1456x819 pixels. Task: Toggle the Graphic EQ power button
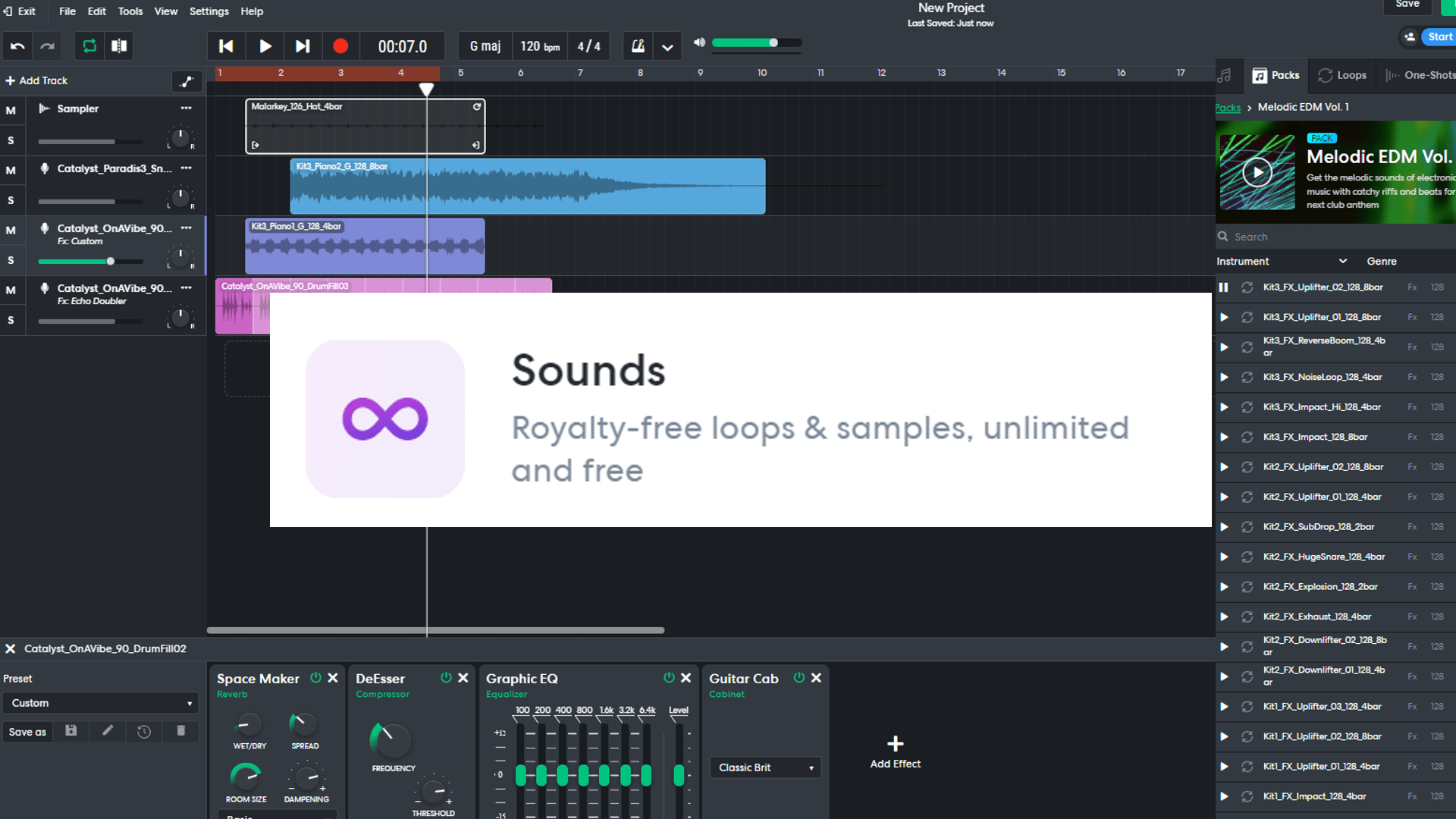pyautogui.click(x=669, y=678)
